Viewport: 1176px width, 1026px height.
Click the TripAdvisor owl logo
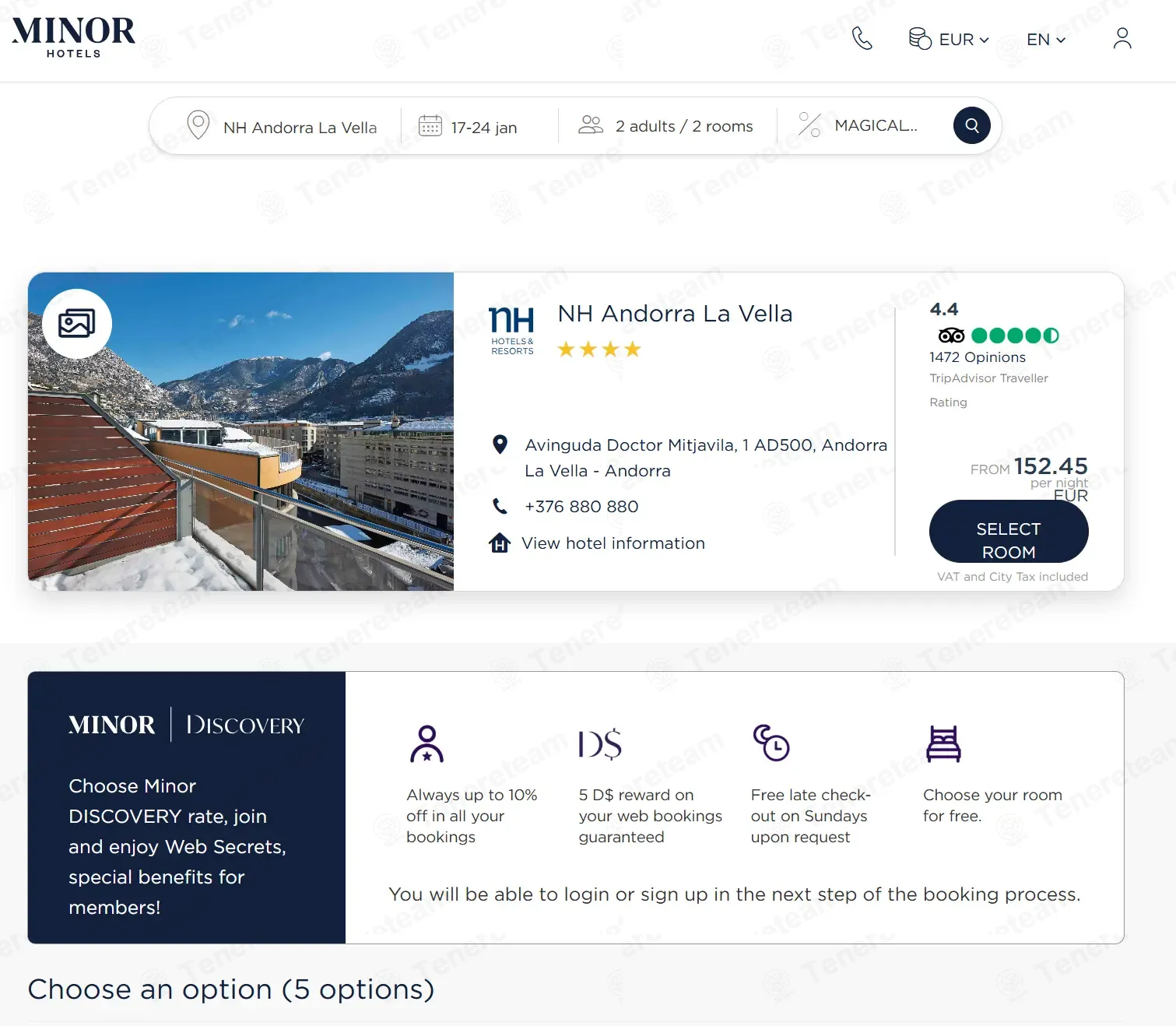tap(951, 336)
